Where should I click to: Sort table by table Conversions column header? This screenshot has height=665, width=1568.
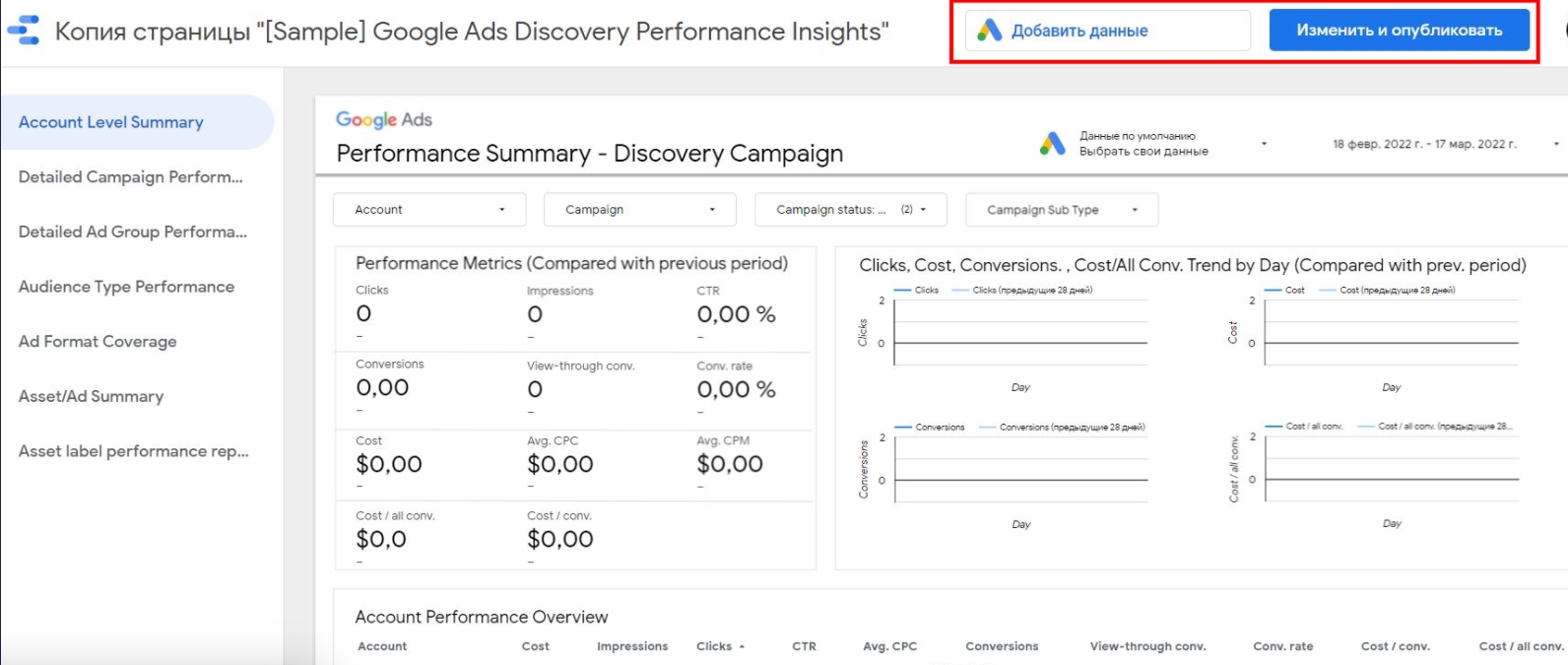click(1002, 647)
